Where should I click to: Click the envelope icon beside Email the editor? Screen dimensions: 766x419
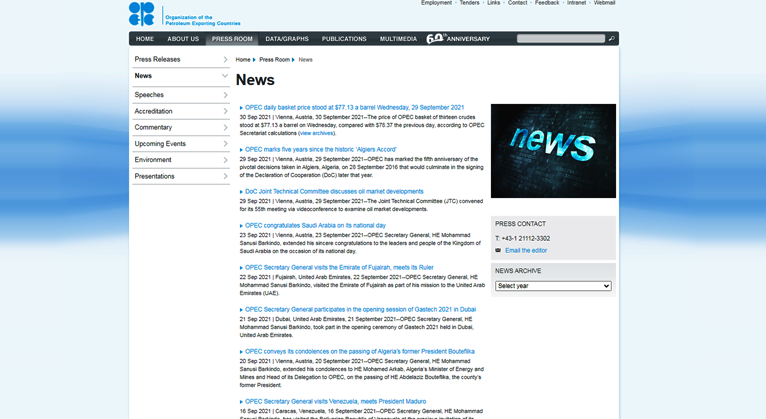pos(498,250)
